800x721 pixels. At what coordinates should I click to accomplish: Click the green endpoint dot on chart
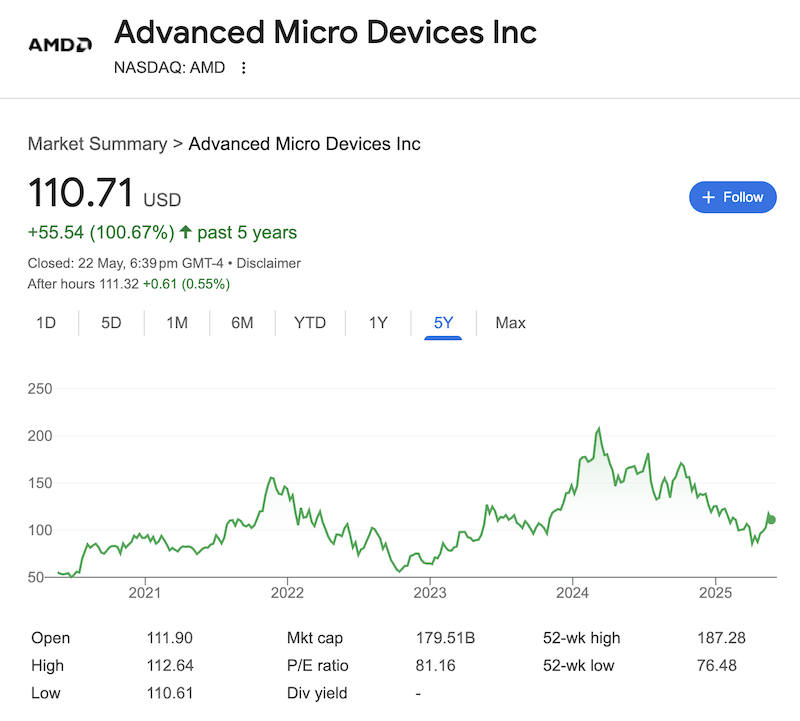771,519
